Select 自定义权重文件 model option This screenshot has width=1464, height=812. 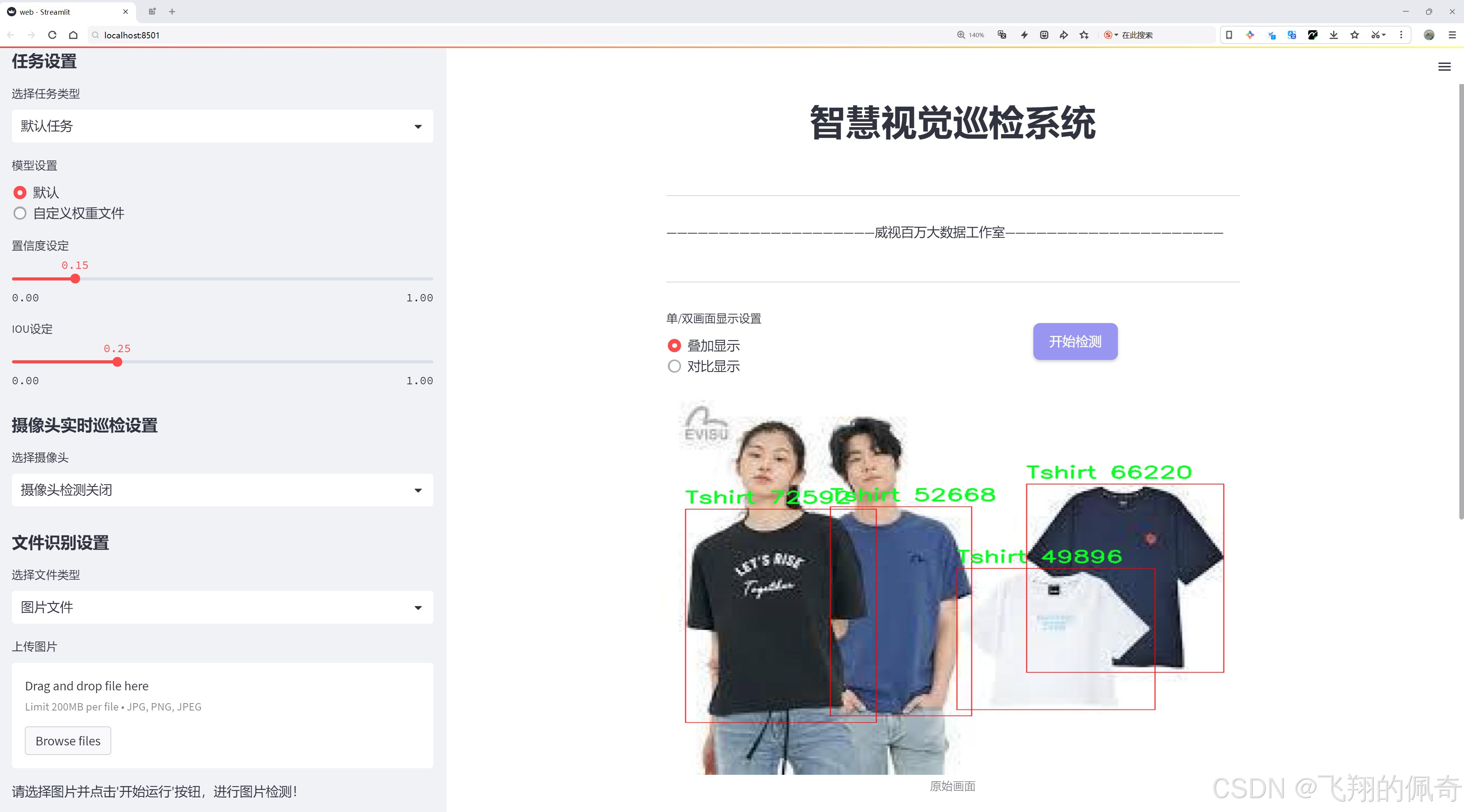pyautogui.click(x=20, y=213)
